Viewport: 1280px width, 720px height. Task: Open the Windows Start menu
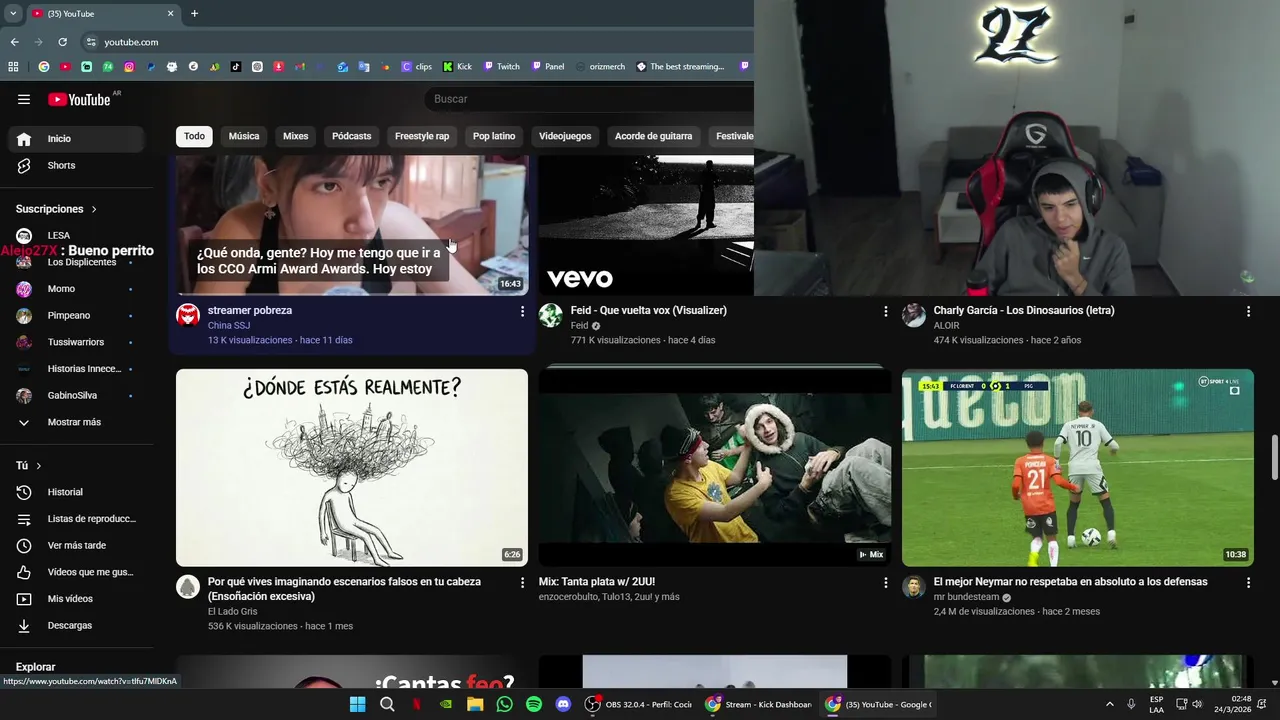(x=357, y=704)
